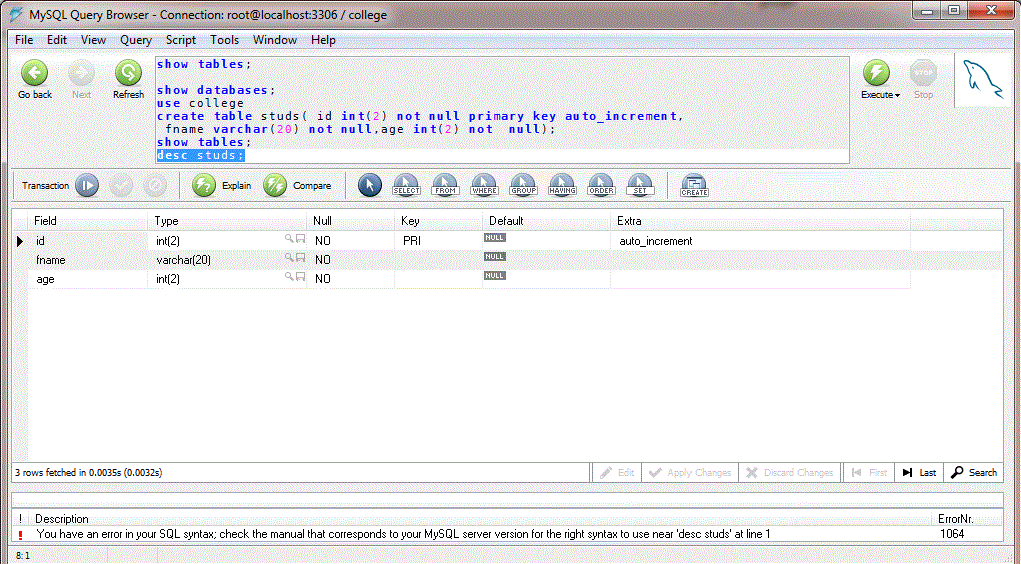
Task: Click the Extra column header
Action: point(760,221)
